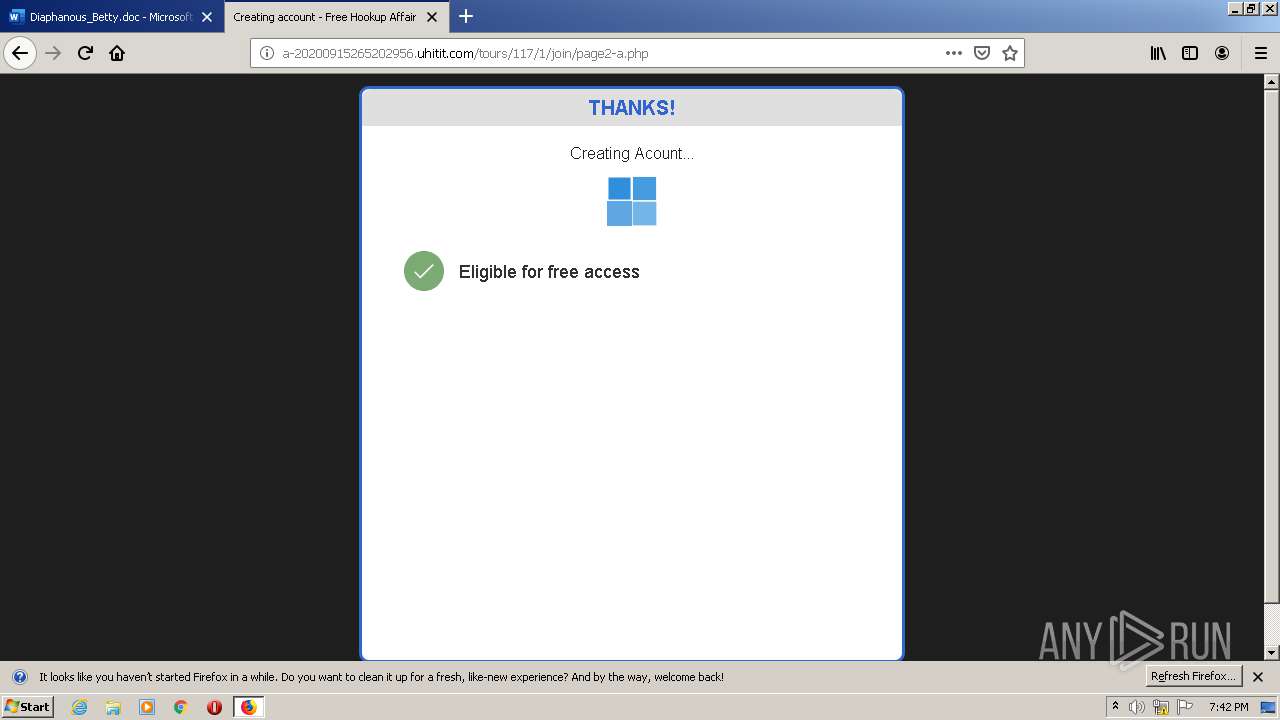Select Firefox in the taskbar
Screen dimensions: 1280x720
(x=248, y=707)
